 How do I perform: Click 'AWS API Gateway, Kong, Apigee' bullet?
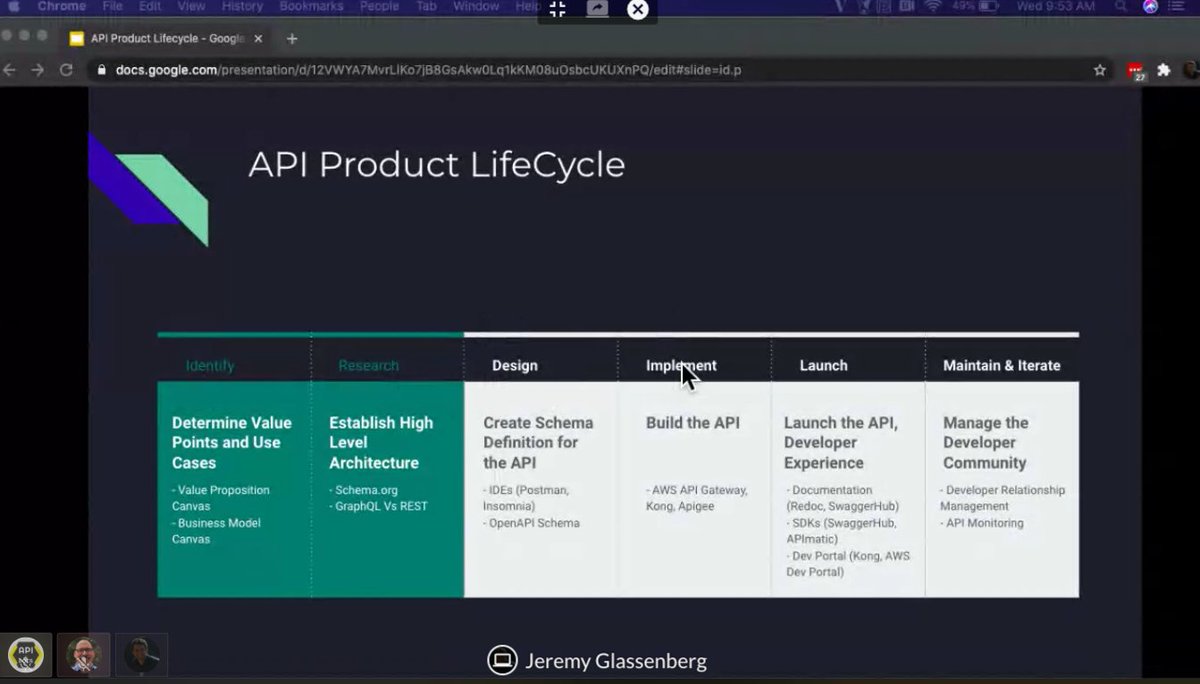(x=697, y=498)
